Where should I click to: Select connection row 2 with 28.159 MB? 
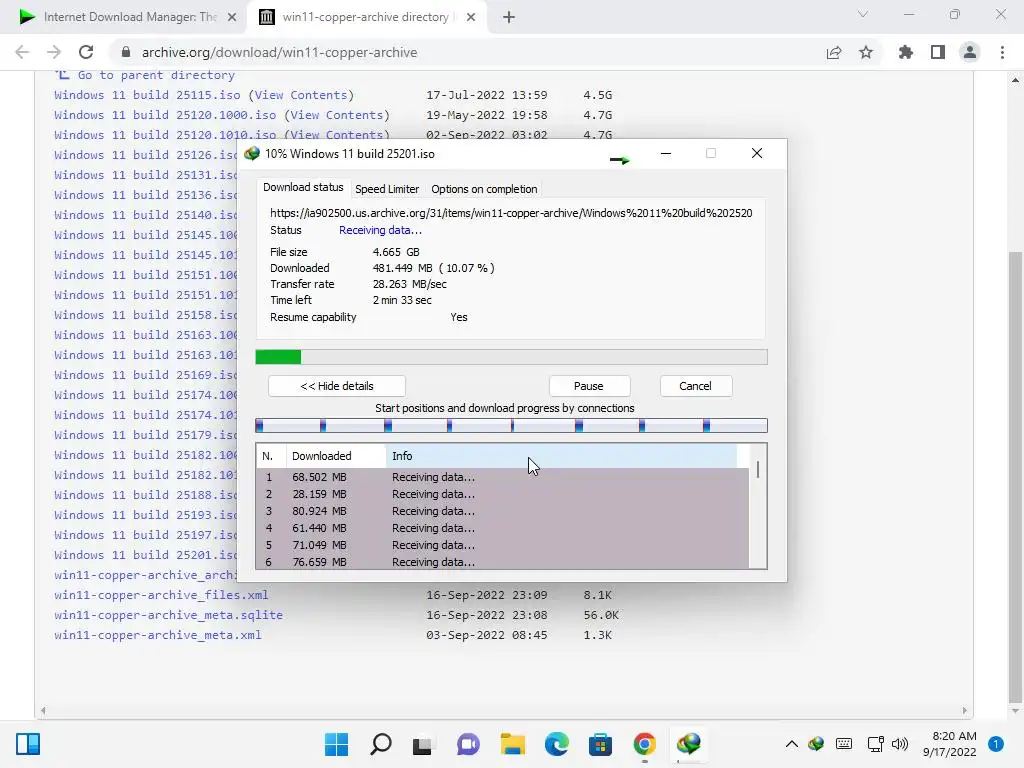point(502,494)
